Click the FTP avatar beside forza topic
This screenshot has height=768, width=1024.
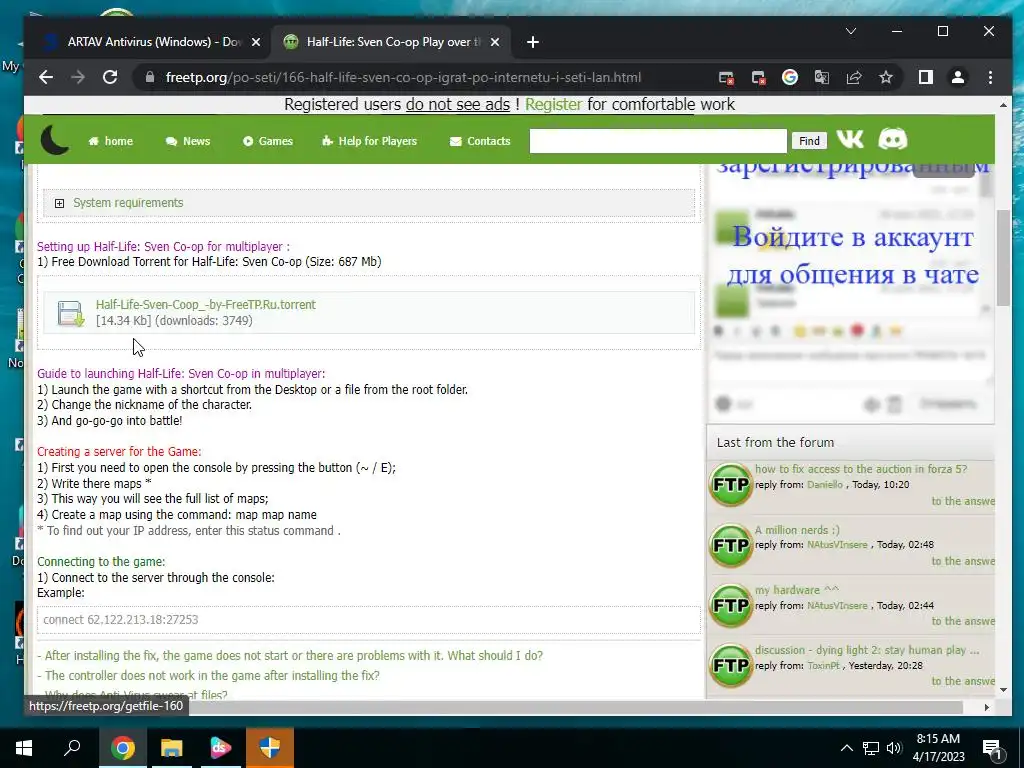(731, 485)
